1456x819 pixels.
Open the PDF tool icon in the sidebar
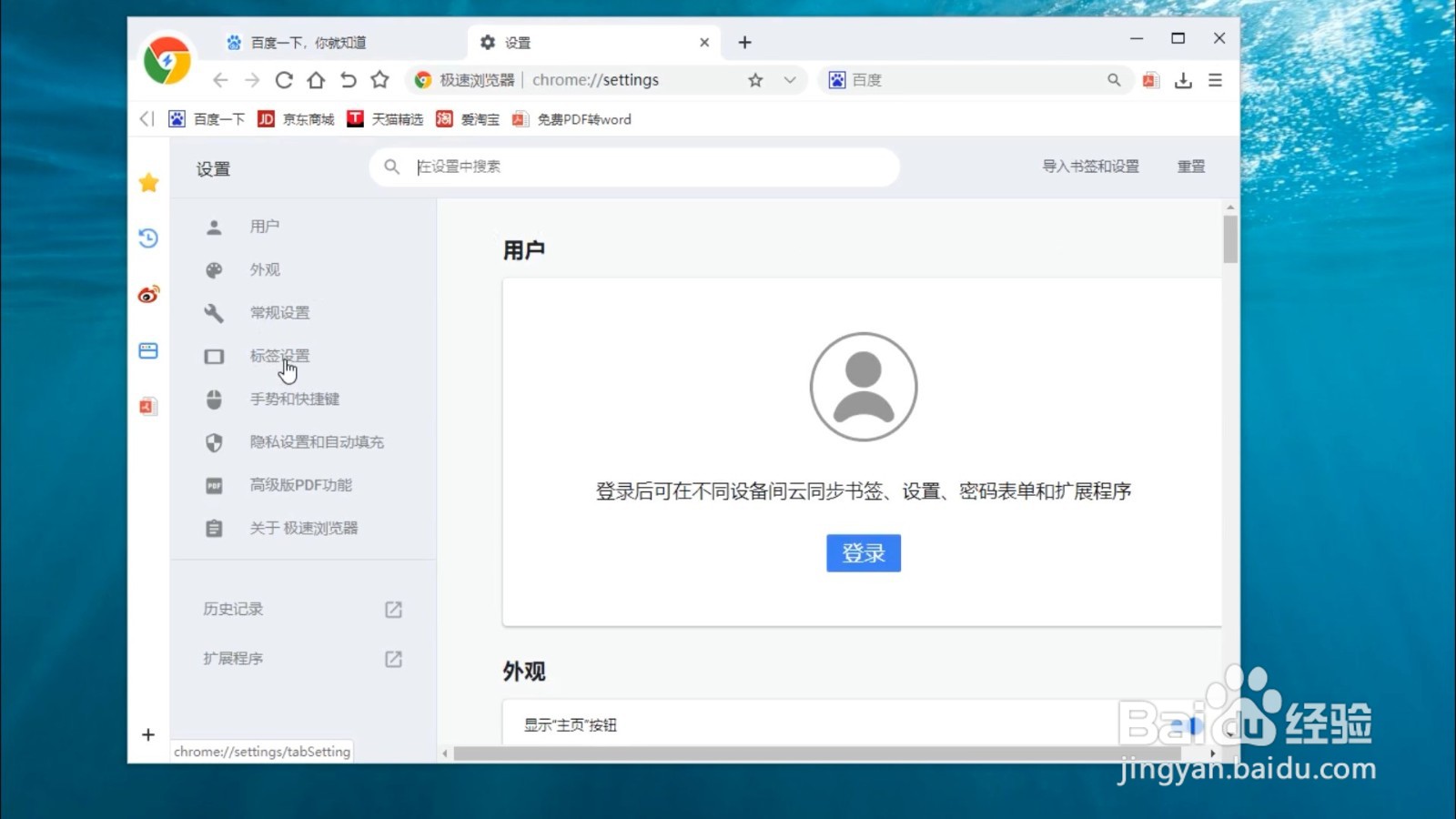click(148, 406)
